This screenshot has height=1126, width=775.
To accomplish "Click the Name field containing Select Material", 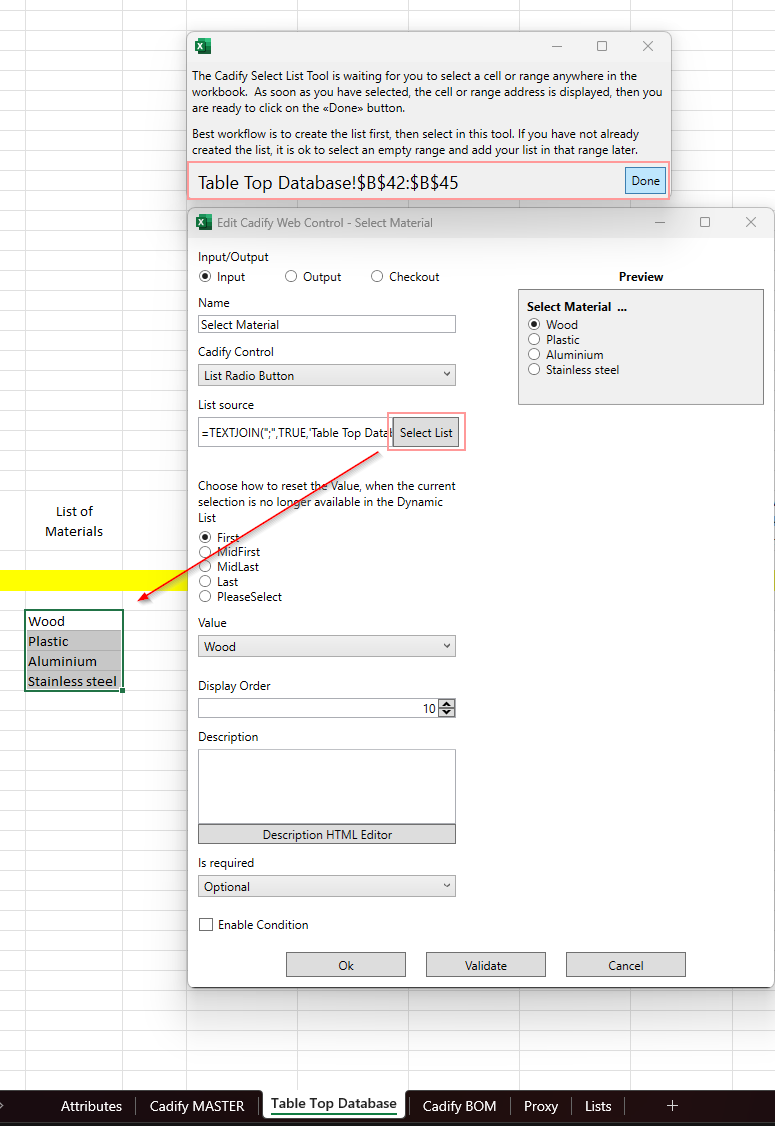I will [327, 325].
